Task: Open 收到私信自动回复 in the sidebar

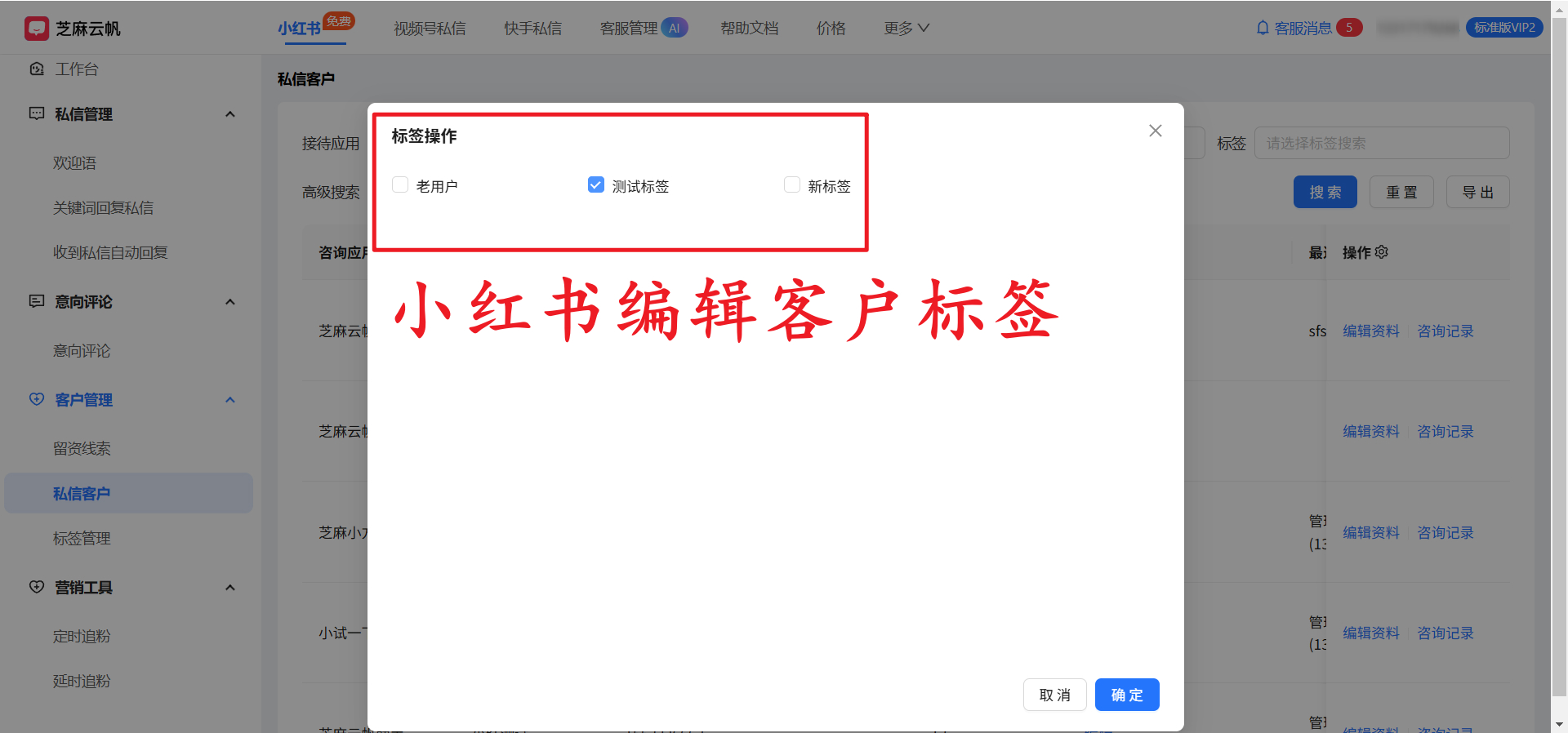Action: [x=110, y=253]
